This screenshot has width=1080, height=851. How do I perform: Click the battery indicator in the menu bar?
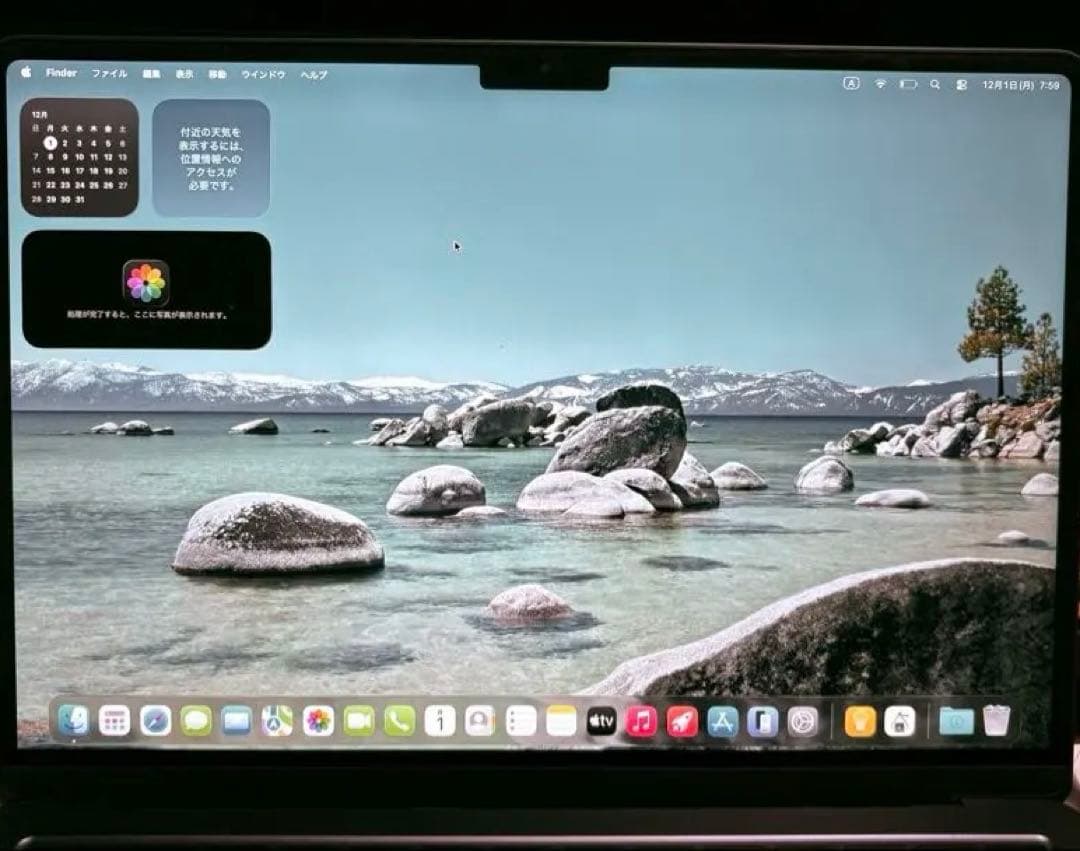pyautogui.click(x=908, y=84)
